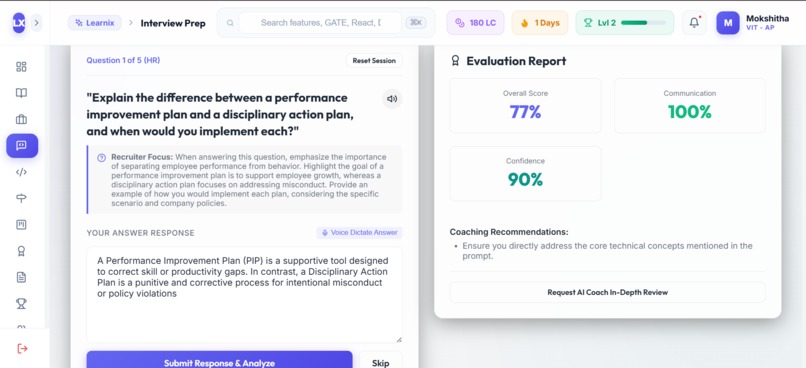806x368 pixels.
Task: Open the notifications bell
Action: (694, 23)
